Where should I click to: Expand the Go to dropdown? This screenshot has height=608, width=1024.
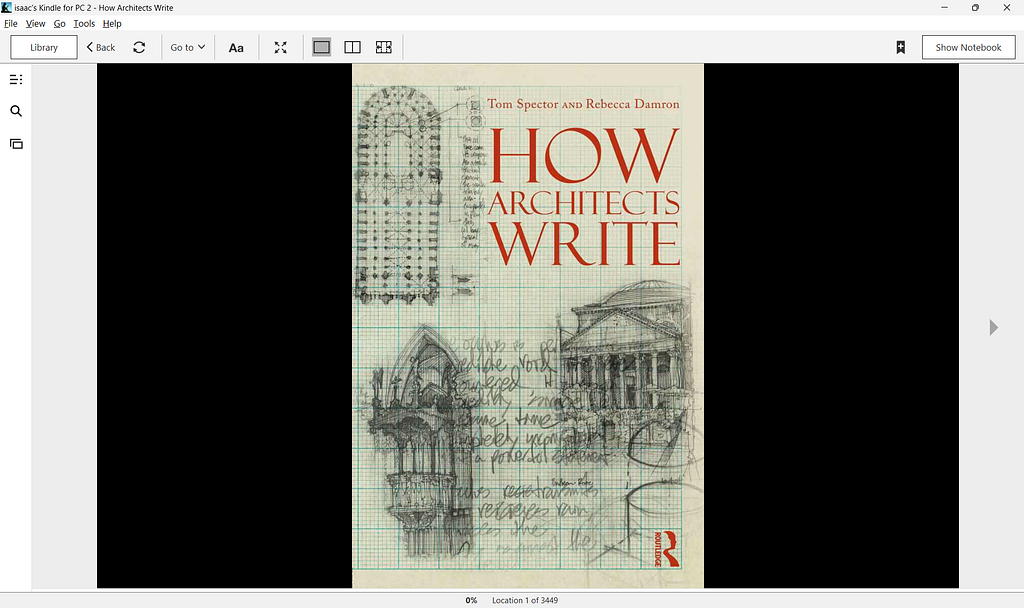click(x=188, y=48)
